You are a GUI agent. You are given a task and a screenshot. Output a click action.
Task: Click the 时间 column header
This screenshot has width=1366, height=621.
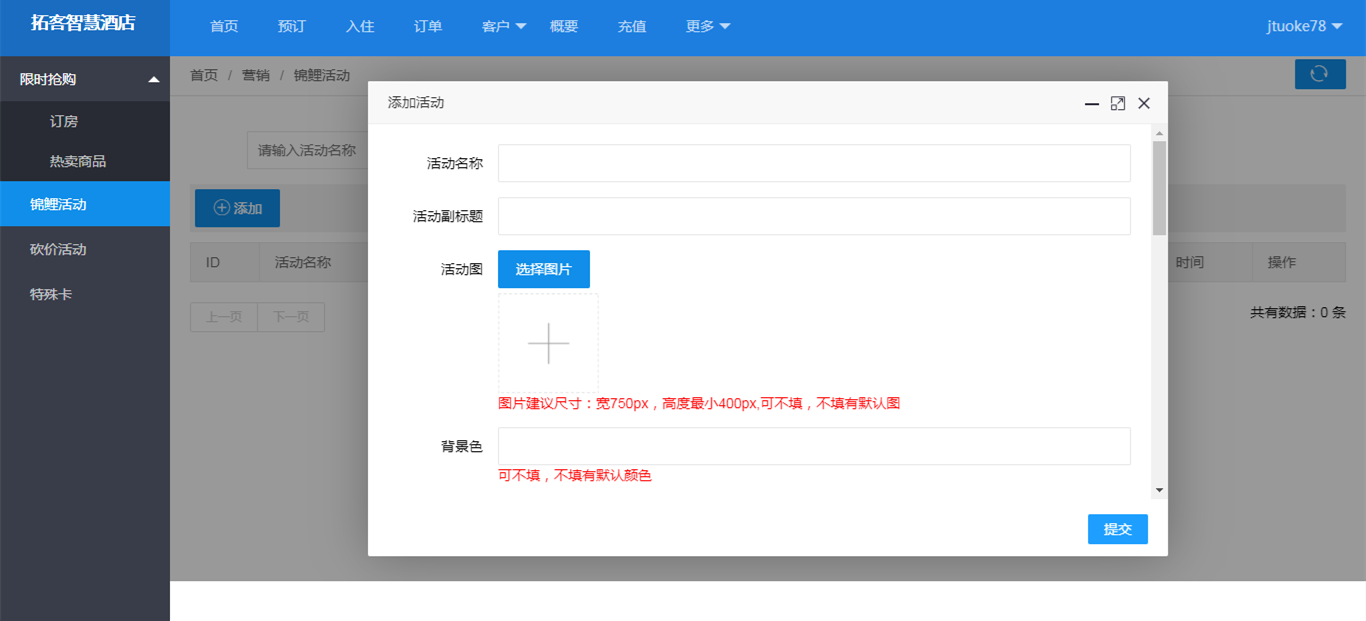tap(1190, 262)
